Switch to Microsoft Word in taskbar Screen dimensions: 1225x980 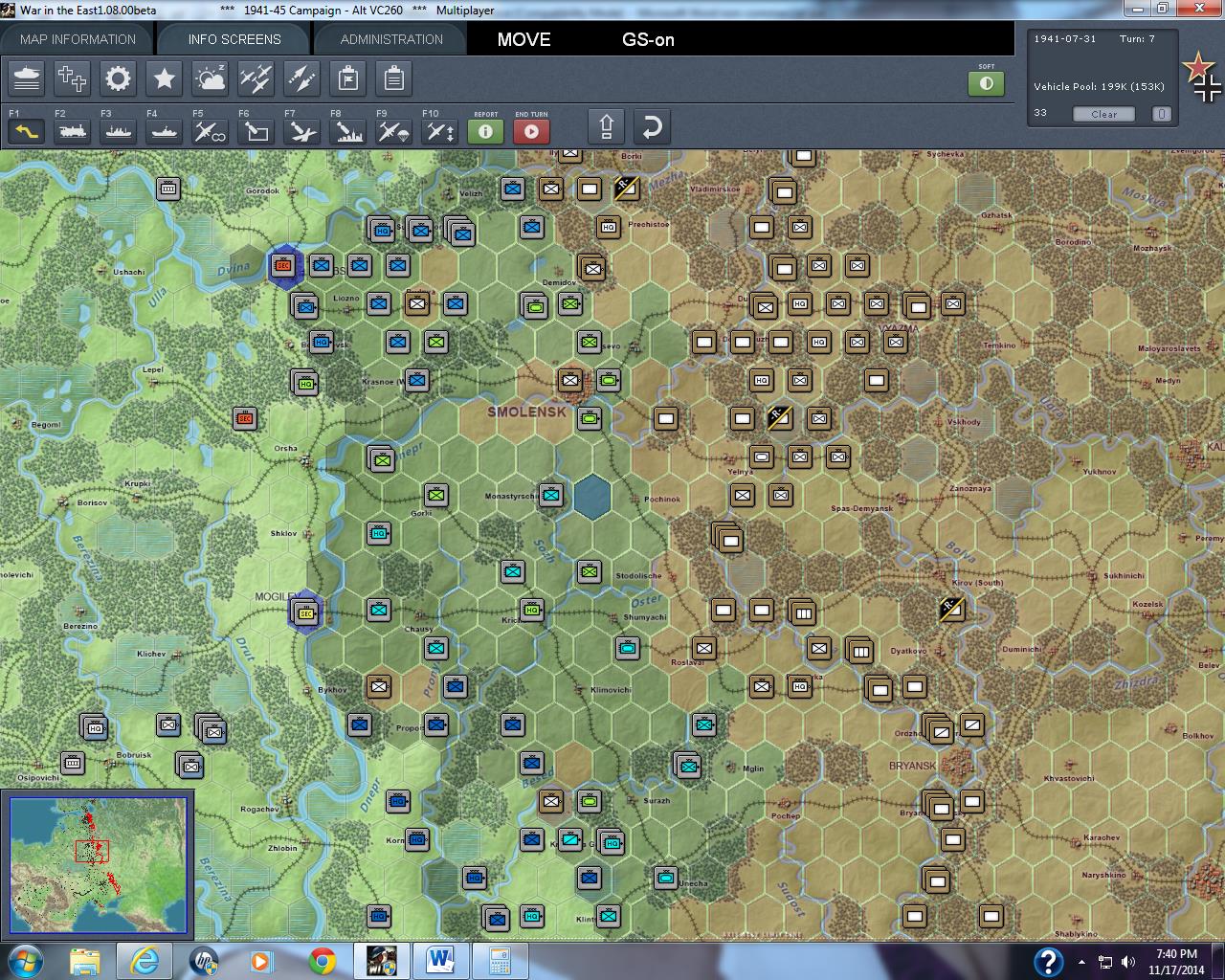[441, 961]
